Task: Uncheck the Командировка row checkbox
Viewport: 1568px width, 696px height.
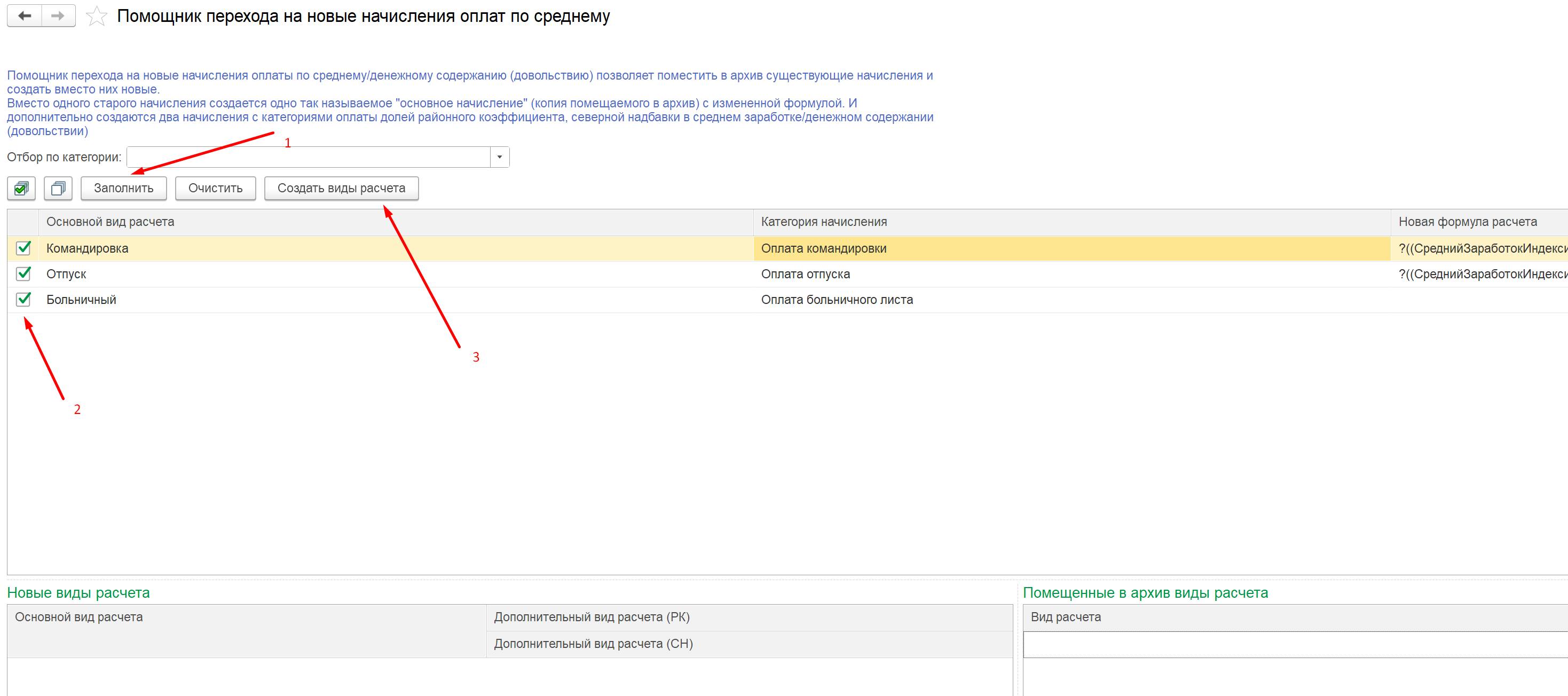Action: click(23, 248)
